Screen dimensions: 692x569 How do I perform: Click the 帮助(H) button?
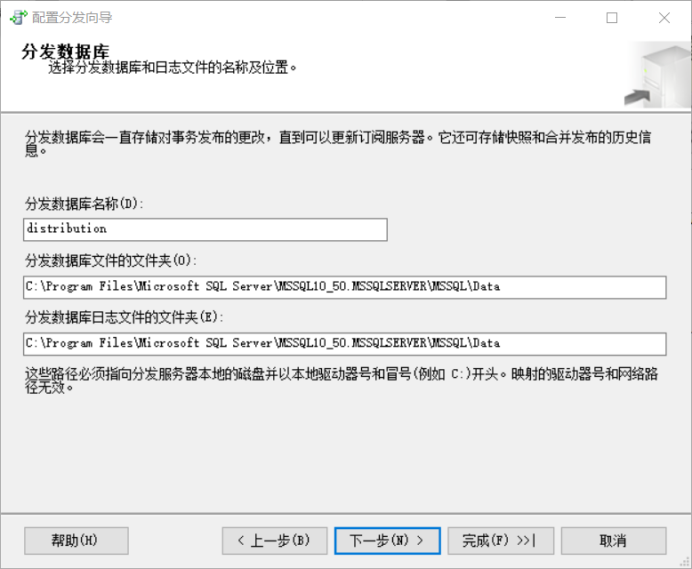click(75, 541)
